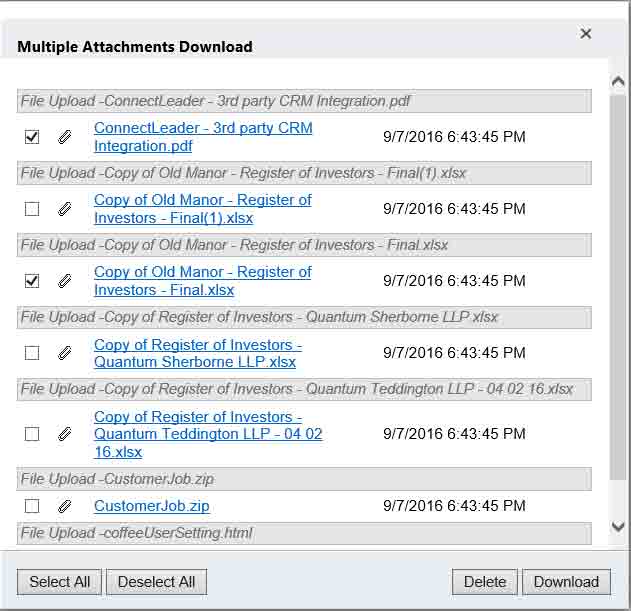Click paperclip icon beside ConnectLeader CRM Integration.pdf

coord(65,137)
